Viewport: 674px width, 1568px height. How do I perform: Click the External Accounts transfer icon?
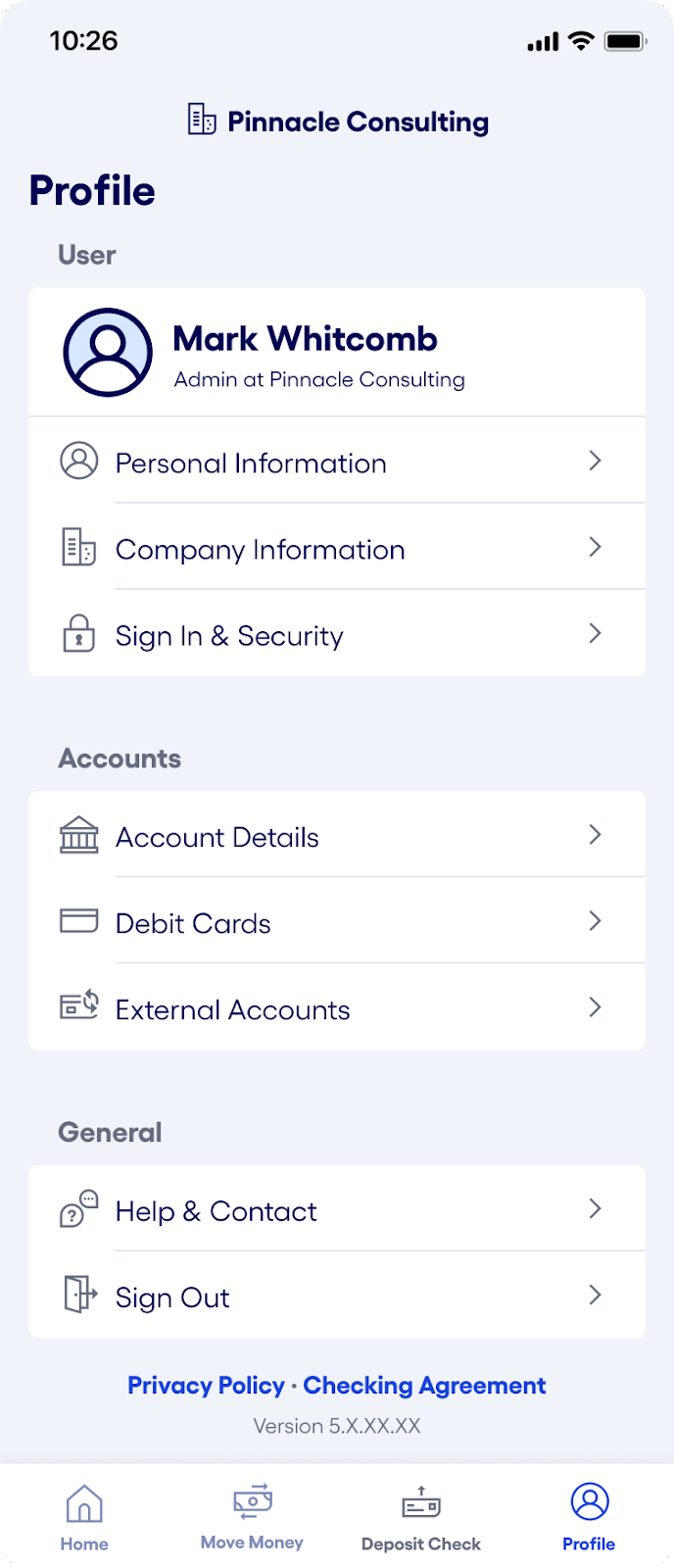tap(79, 1007)
